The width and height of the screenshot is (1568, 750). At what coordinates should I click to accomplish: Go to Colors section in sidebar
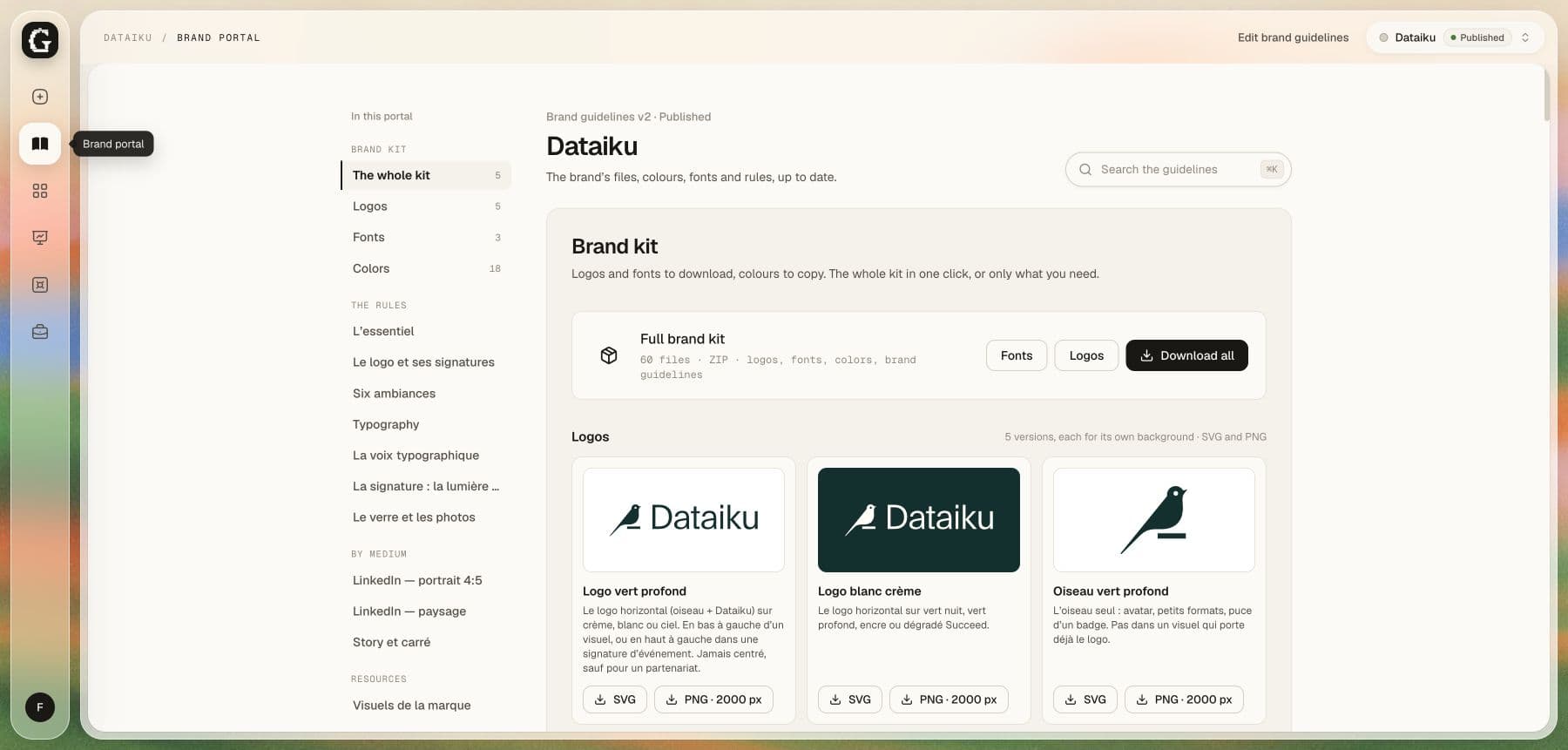click(x=426, y=268)
